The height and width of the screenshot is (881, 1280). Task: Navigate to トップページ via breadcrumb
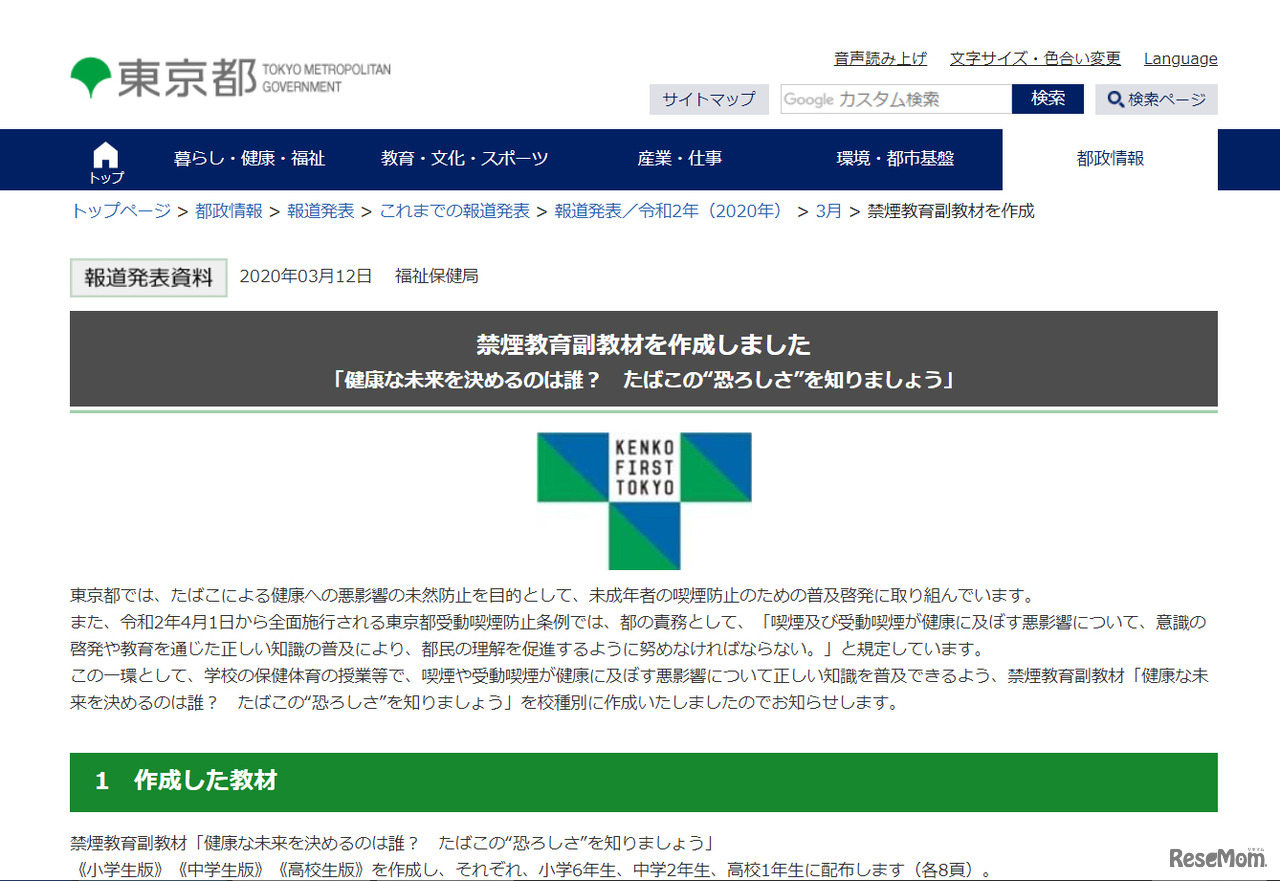[119, 211]
